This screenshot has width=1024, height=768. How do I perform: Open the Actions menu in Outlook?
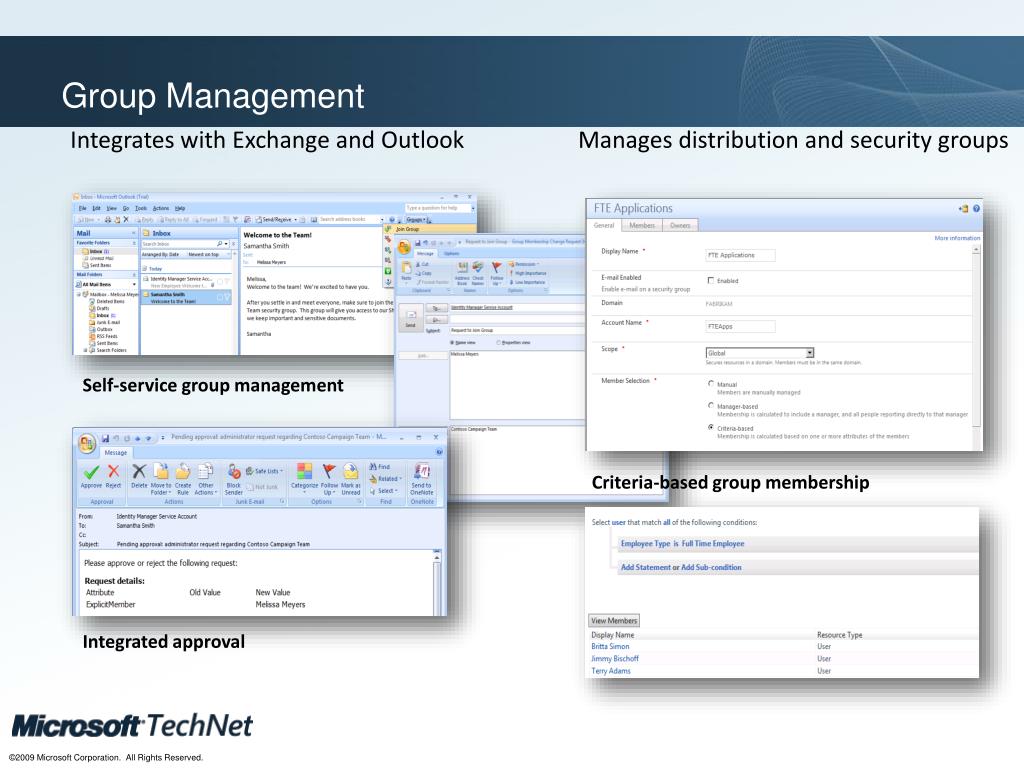pos(161,208)
